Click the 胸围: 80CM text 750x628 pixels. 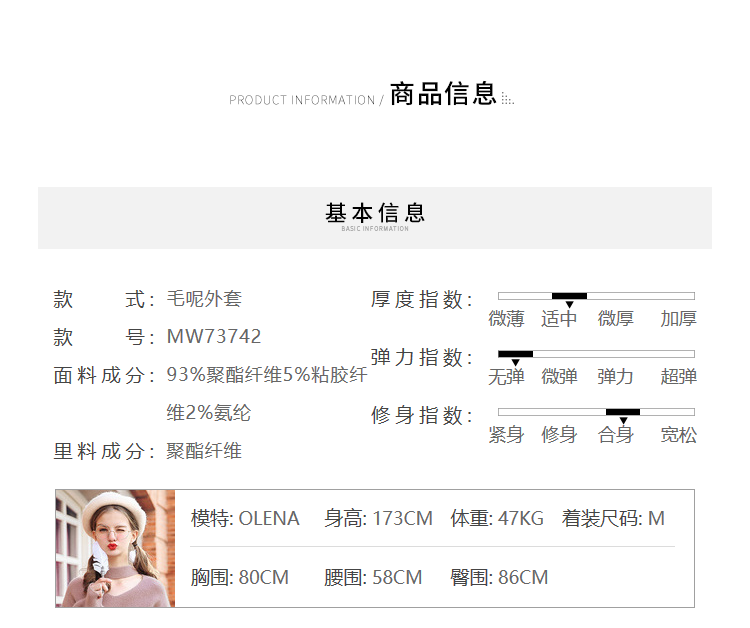(x=240, y=577)
